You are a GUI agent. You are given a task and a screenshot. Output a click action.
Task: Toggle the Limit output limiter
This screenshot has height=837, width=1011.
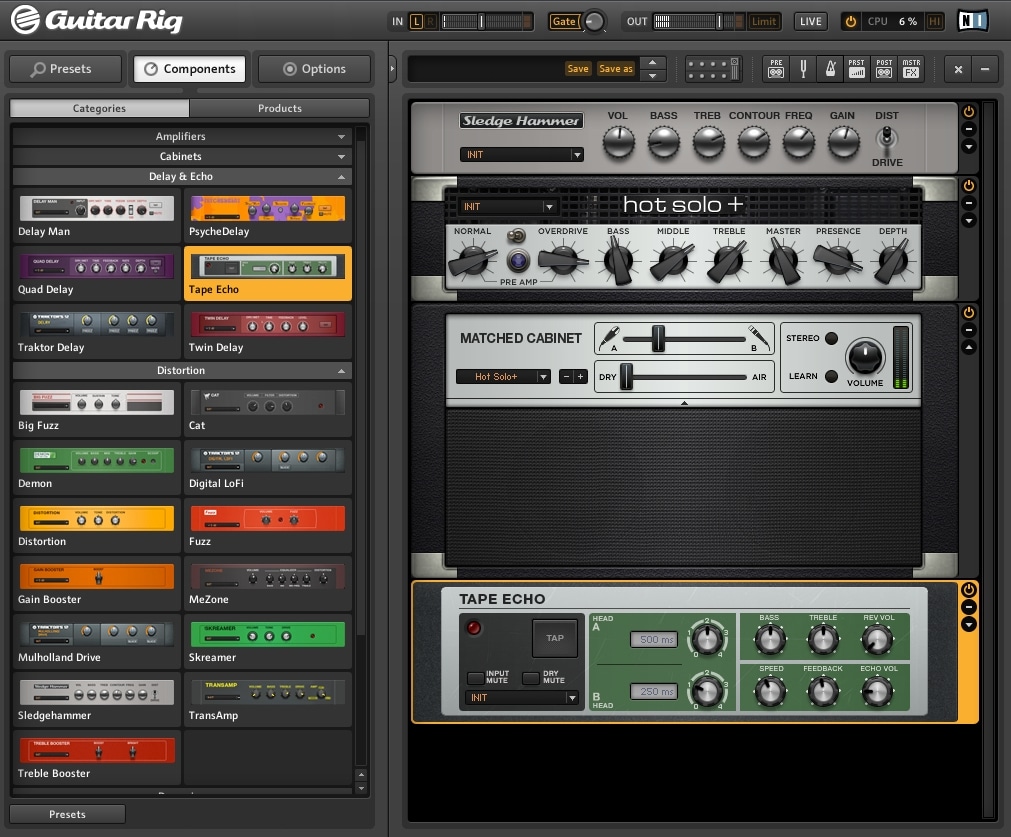[x=764, y=21]
